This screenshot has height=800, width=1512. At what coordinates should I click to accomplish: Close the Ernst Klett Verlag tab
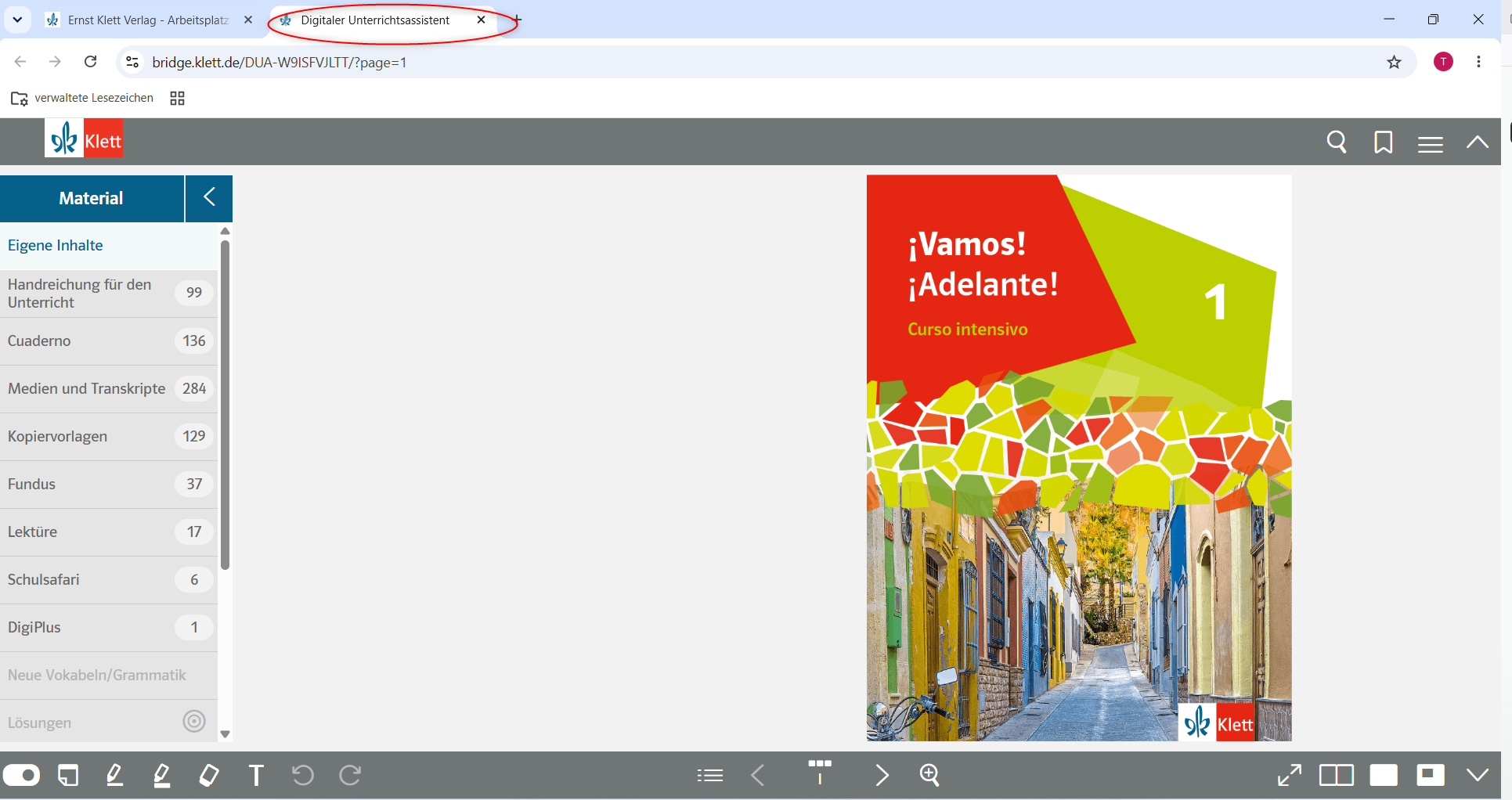click(x=248, y=20)
